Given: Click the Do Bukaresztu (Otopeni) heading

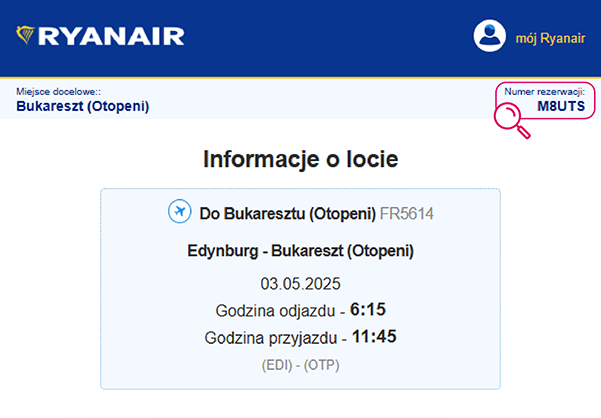Looking at the screenshot, I should [x=288, y=214].
